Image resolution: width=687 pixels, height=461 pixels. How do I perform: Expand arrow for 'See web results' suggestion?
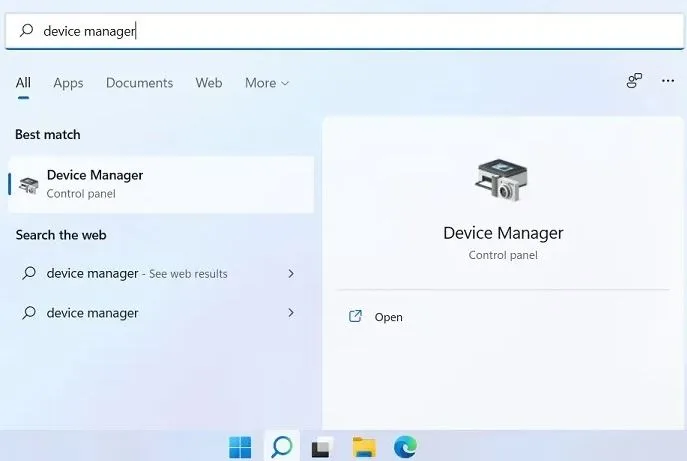coord(291,273)
